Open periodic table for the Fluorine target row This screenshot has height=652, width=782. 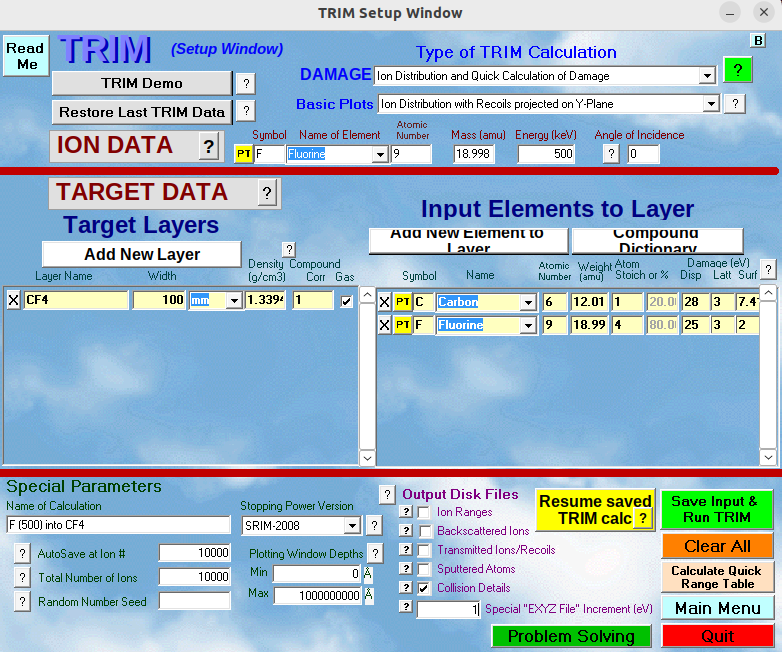(x=402, y=325)
